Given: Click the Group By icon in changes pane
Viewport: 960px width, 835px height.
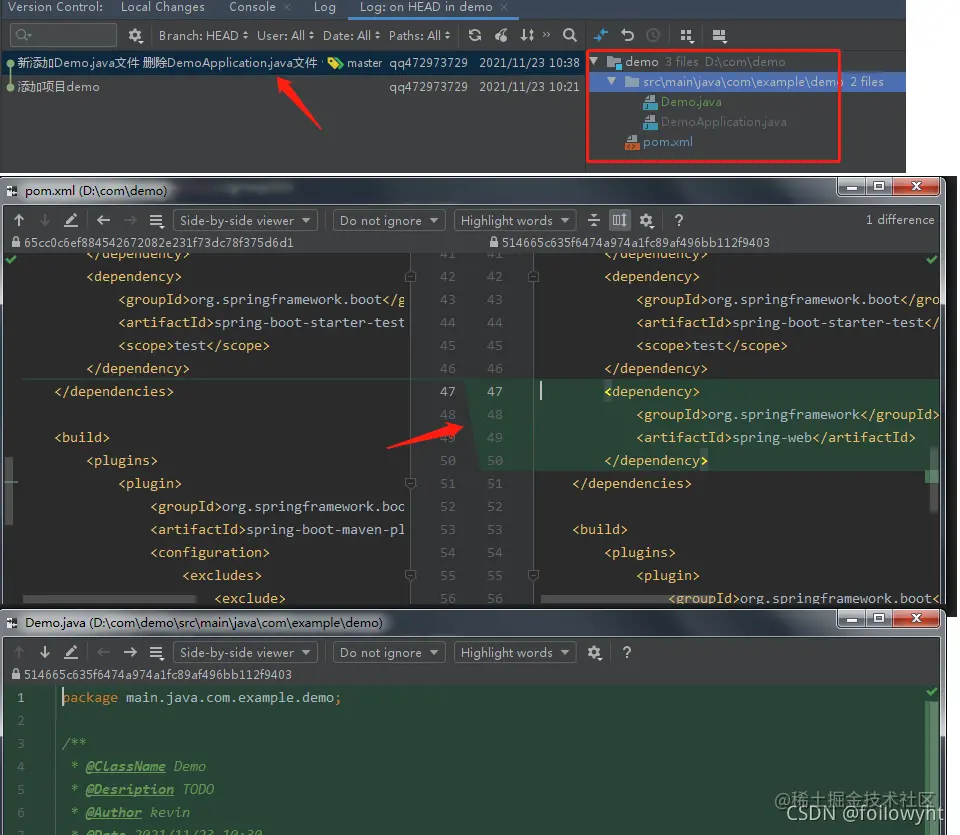Looking at the screenshot, I should click(687, 36).
